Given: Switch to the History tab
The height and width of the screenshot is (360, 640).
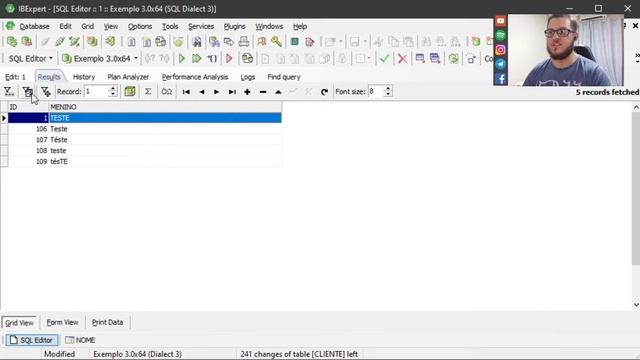Looking at the screenshot, I should pos(84,77).
